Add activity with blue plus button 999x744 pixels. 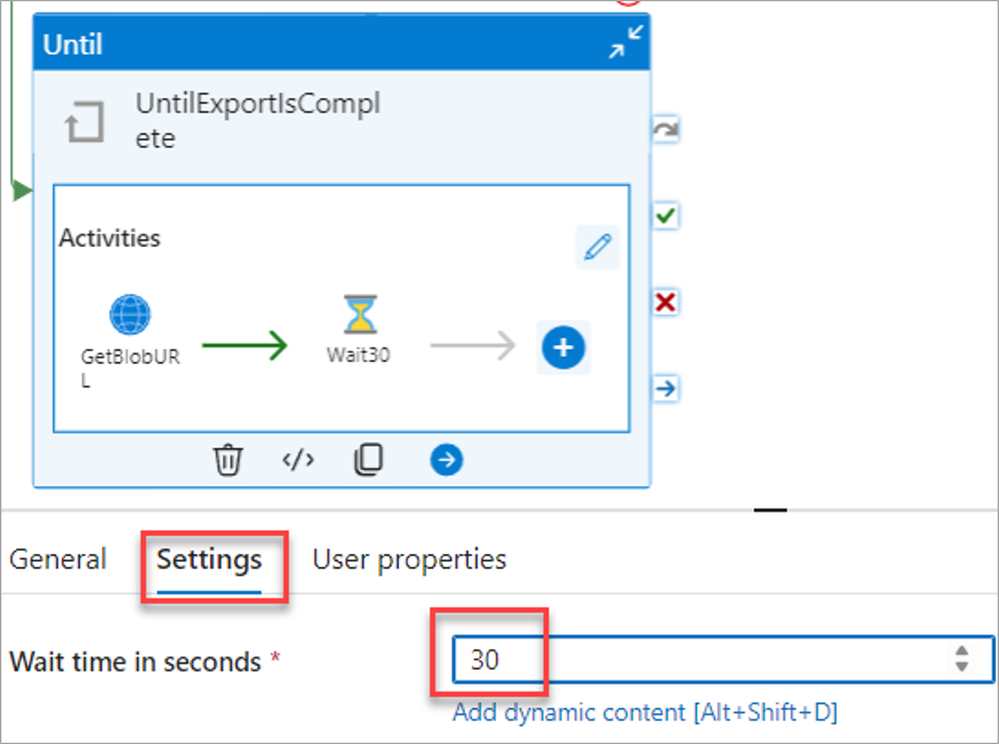click(563, 347)
